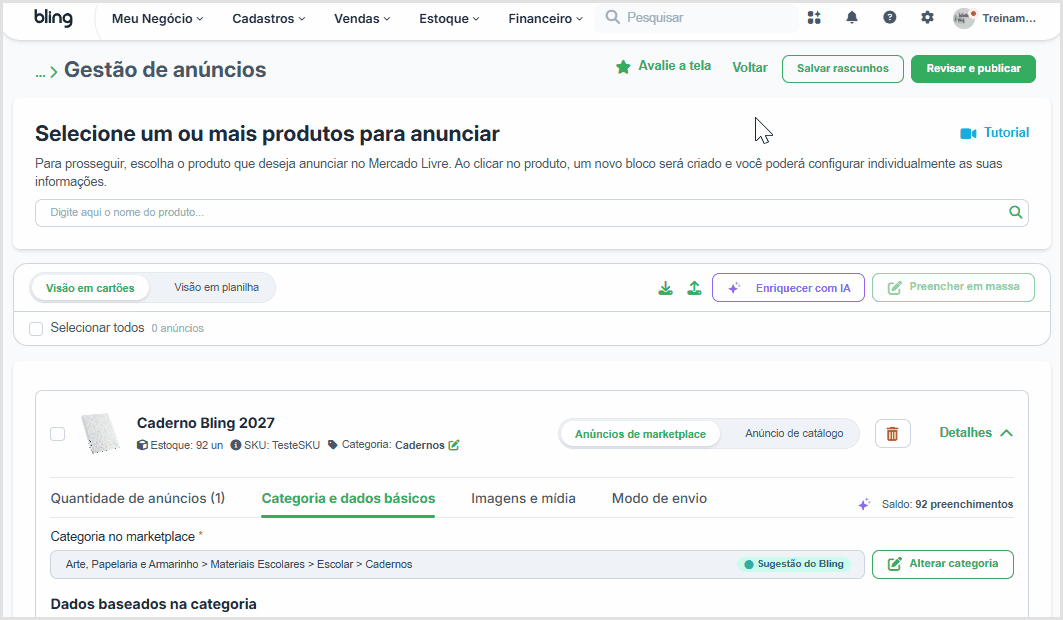Click the SKU: TesteSKU text
1063x620 pixels.
click(282, 445)
